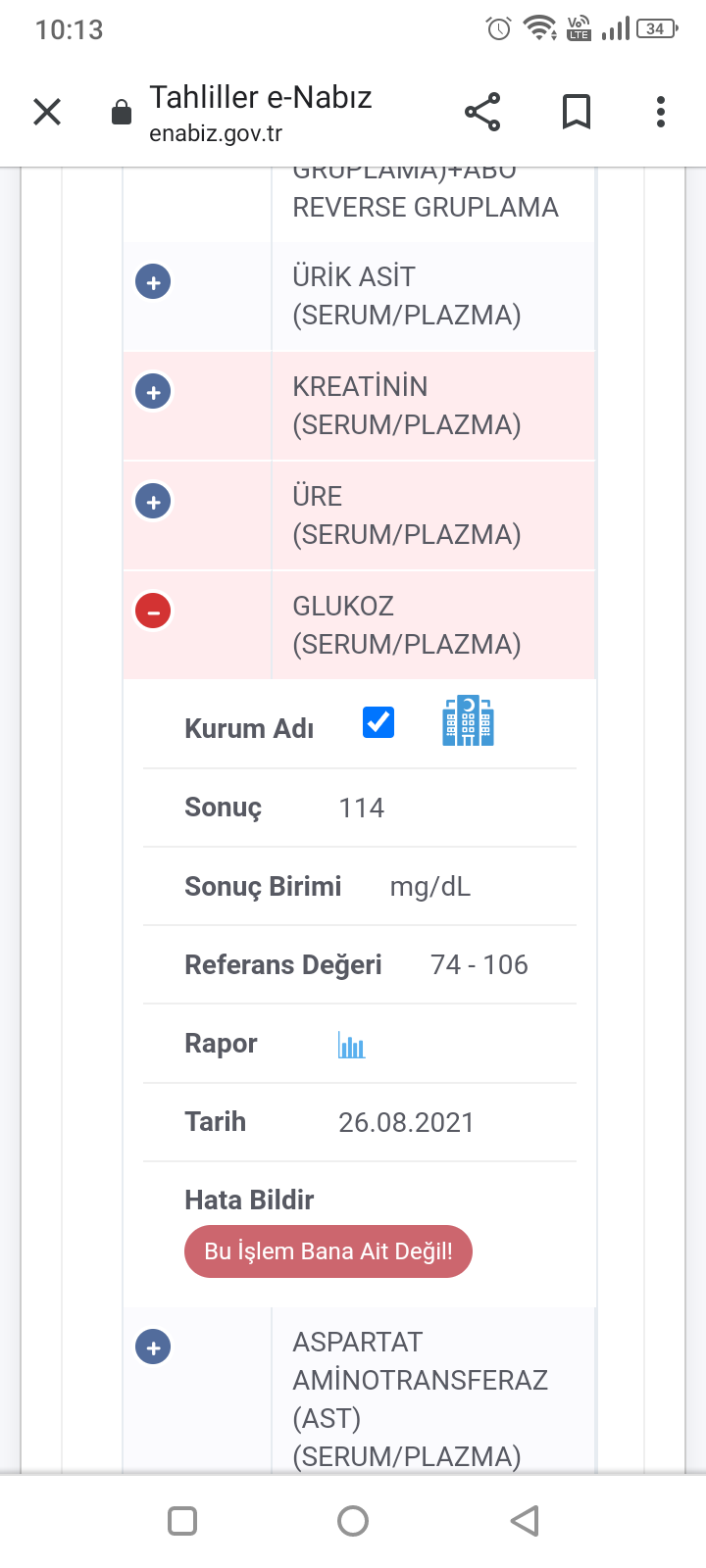Image resolution: width=706 pixels, height=1568 pixels.
Task: Close the e-Nabız browser tab
Action: tap(47, 112)
